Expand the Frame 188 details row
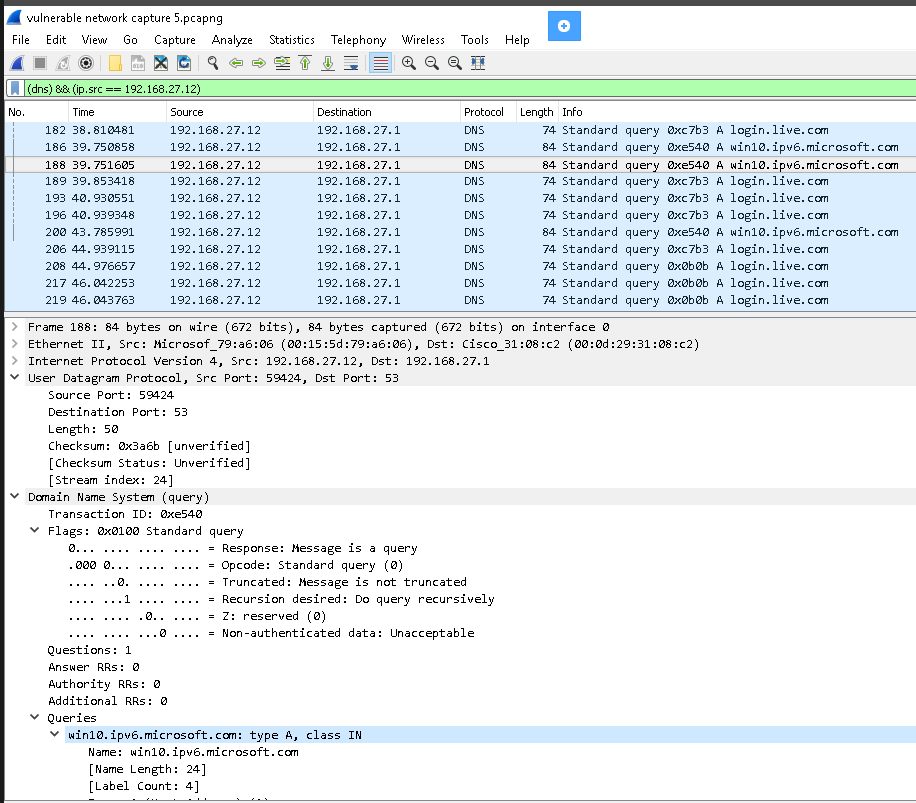 pyautogui.click(x=14, y=327)
